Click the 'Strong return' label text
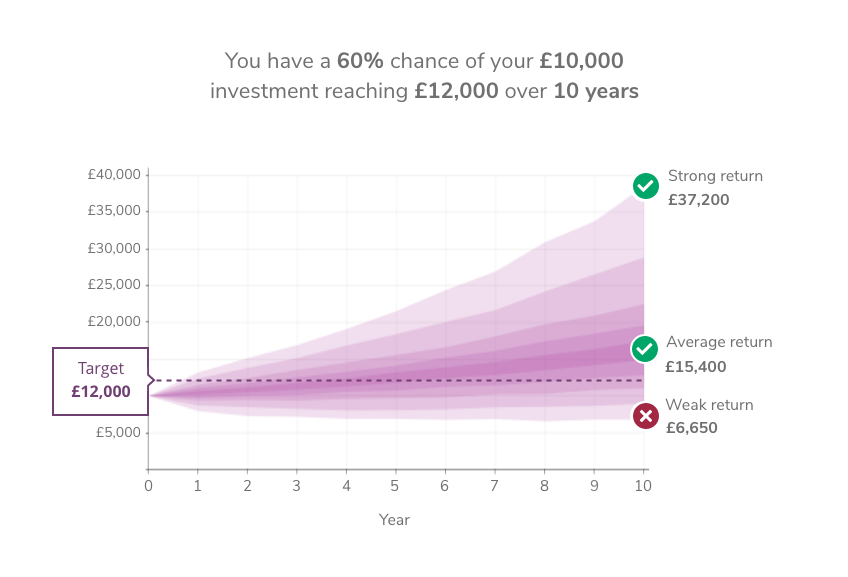This screenshot has height=577, width=848. [715, 176]
